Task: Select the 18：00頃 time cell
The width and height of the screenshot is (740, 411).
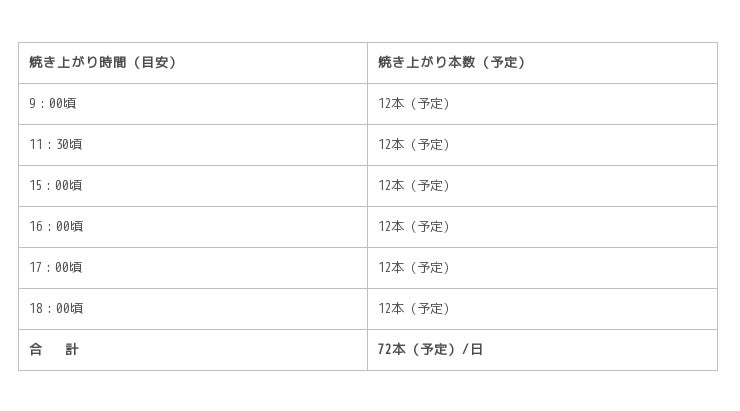Action: (56, 309)
